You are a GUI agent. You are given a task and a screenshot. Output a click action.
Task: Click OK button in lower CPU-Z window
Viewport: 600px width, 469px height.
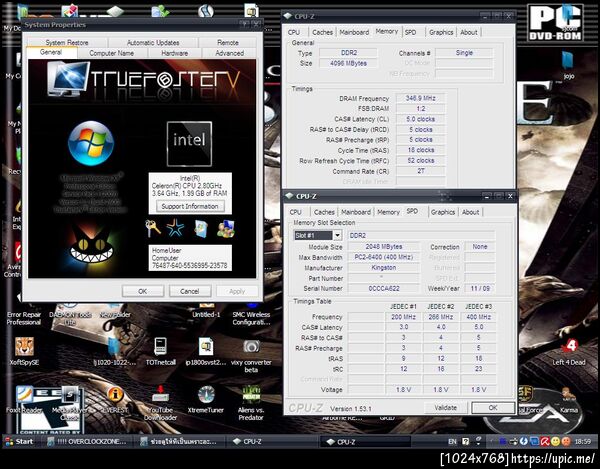pyautogui.click(x=493, y=407)
